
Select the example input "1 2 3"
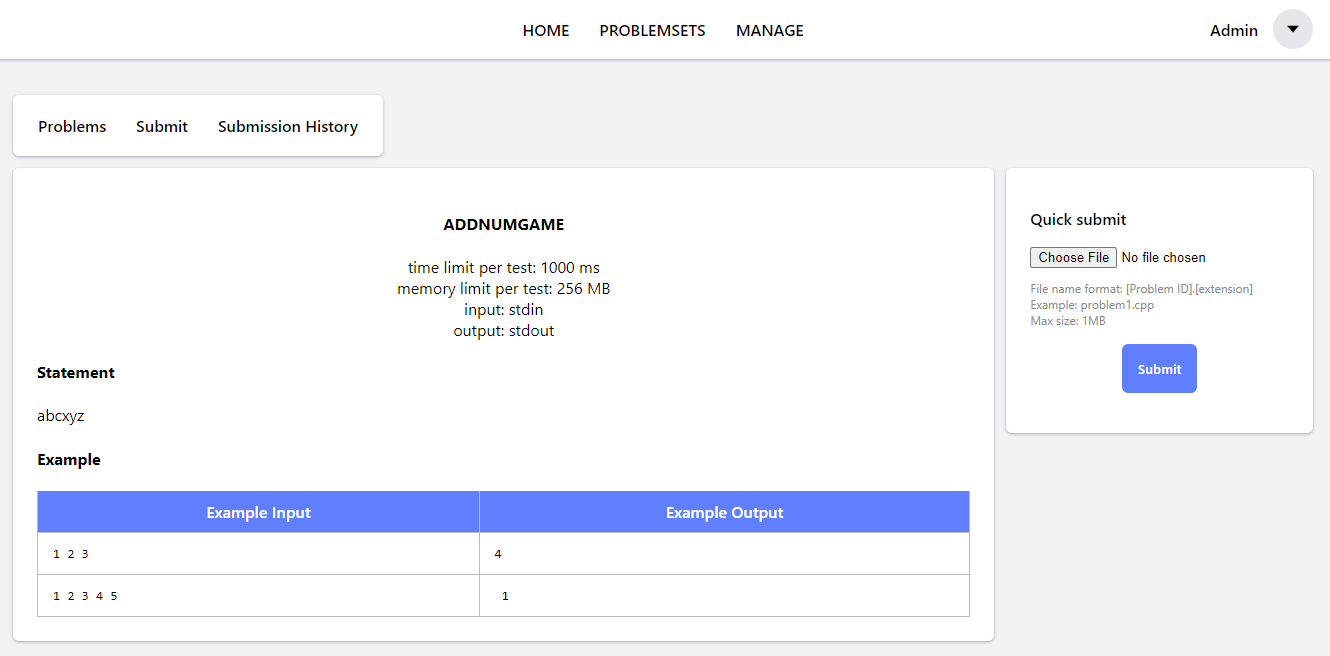(x=71, y=554)
